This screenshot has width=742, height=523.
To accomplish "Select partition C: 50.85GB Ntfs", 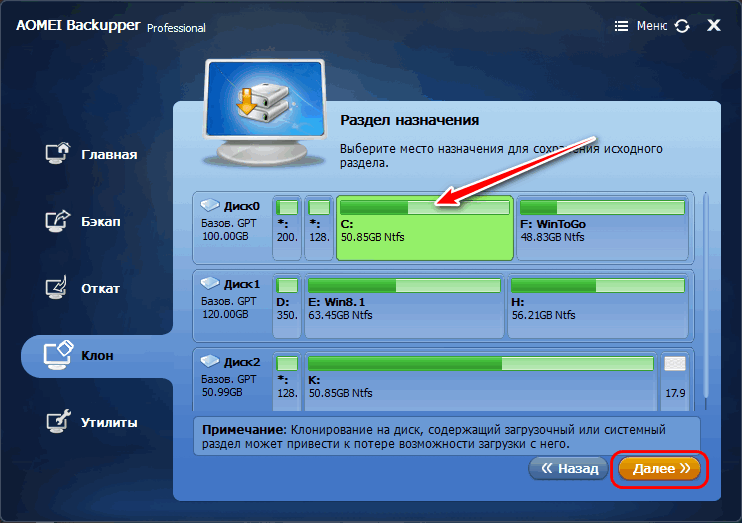I will (424, 228).
